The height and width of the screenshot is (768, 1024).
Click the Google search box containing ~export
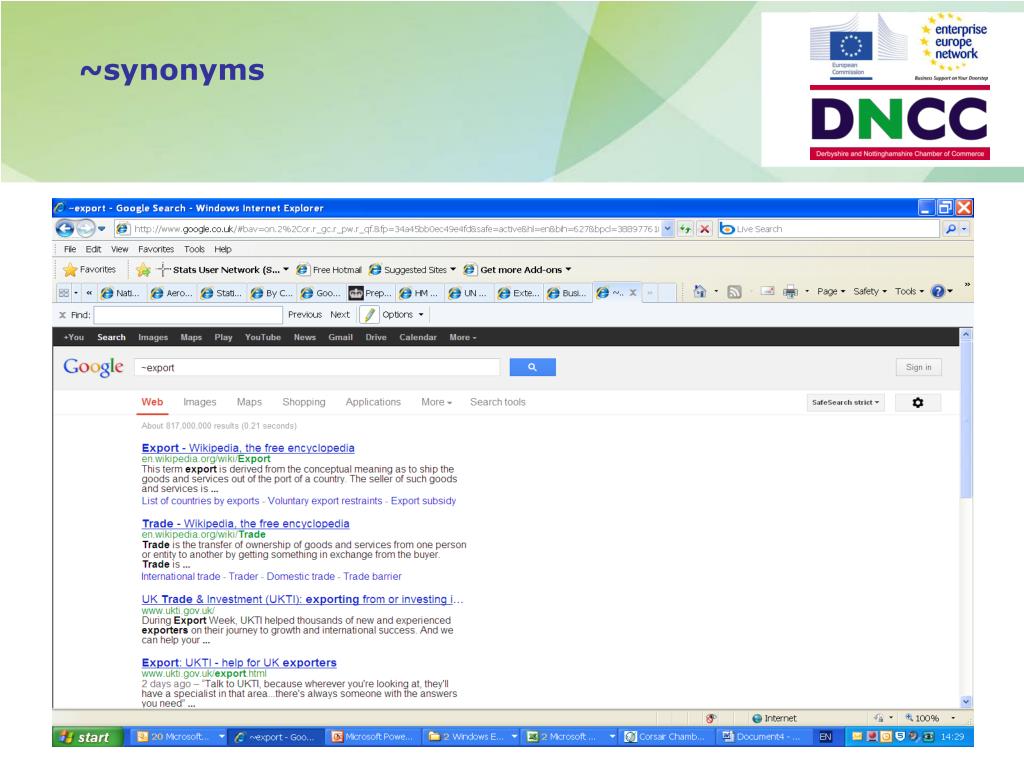click(x=317, y=368)
